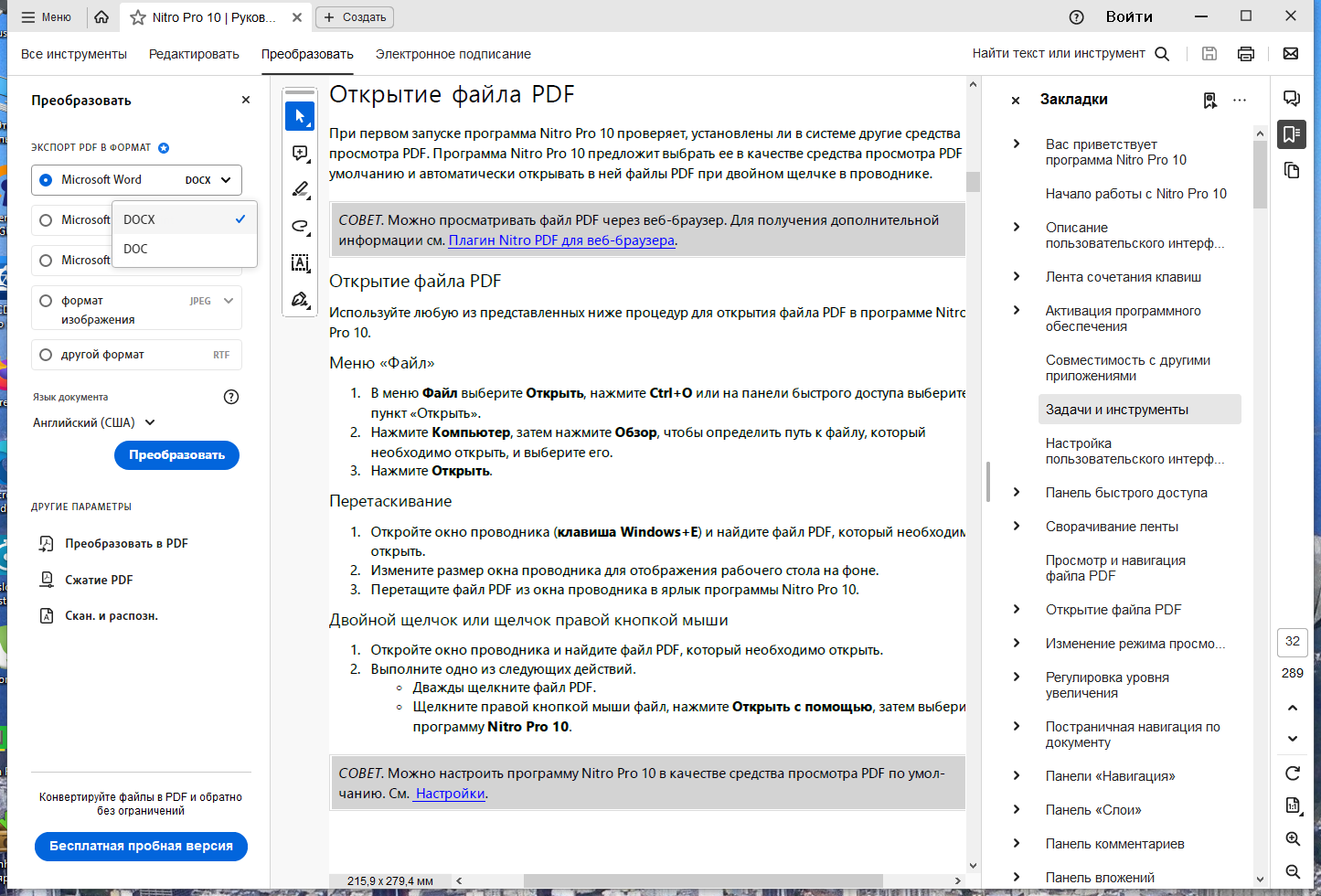Click the send by email icon
Image resolution: width=1321 pixels, height=896 pixels.
pos(1291,54)
